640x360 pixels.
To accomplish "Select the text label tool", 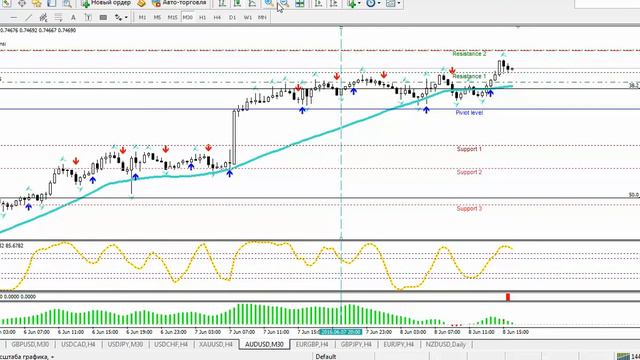I will [x=88, y=18].
